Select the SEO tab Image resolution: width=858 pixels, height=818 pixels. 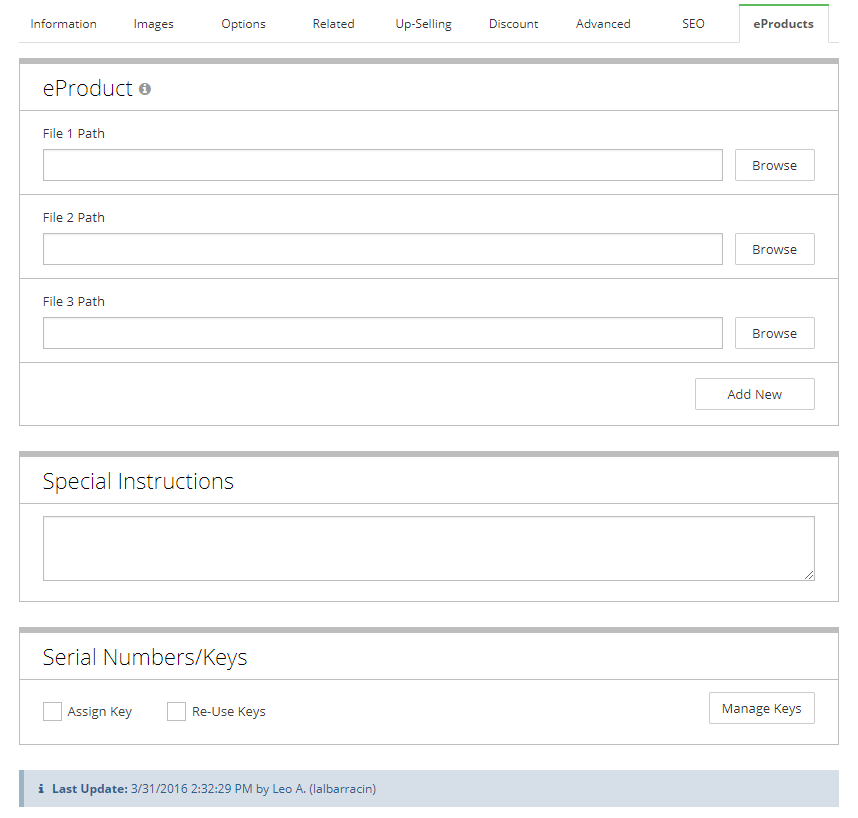pos(693,24)
